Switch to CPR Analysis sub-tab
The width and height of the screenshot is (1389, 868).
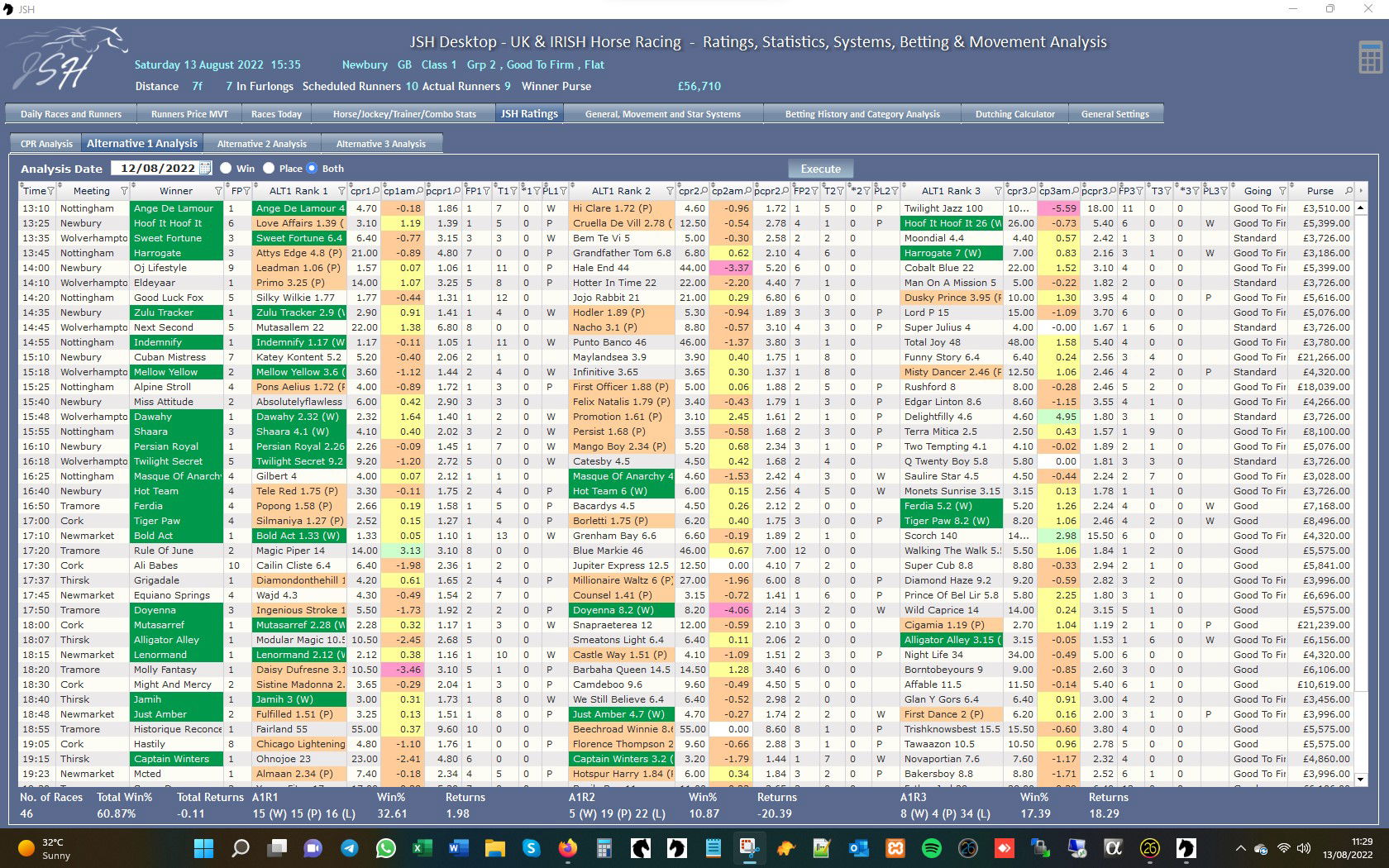click(46, 144)
